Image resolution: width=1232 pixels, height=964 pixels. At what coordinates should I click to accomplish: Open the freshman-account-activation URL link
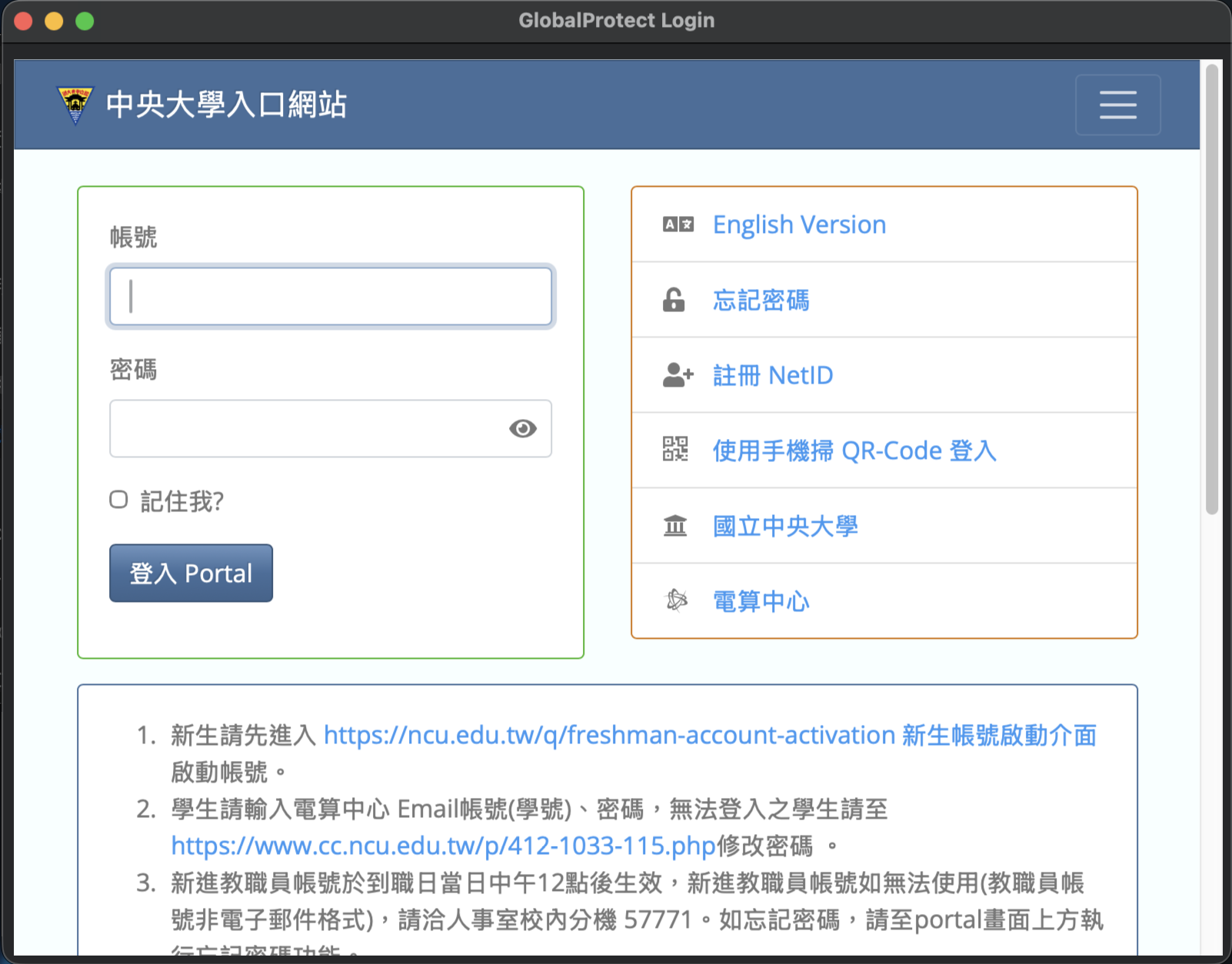click(x=609, y=735)
